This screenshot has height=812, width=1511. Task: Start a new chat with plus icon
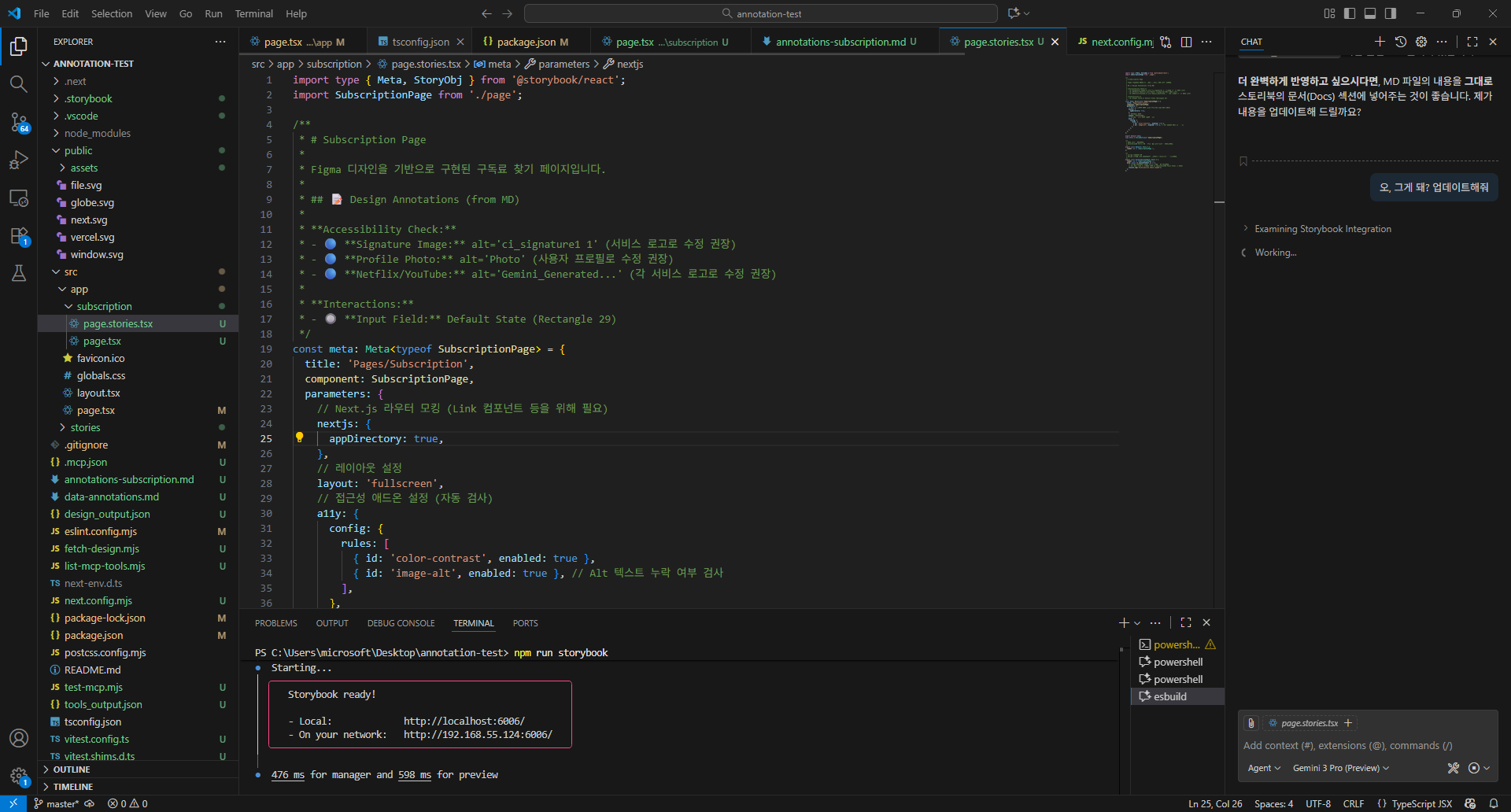click(x=1379, y=42)
